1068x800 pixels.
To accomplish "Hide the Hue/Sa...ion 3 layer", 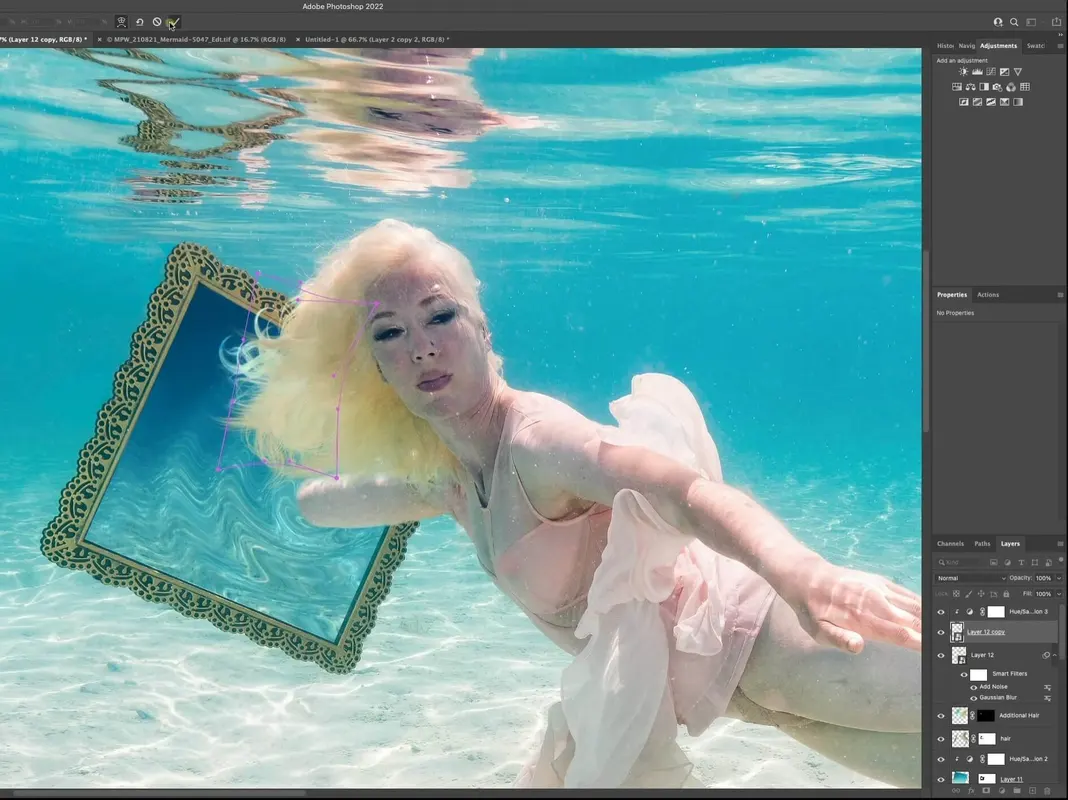I will [x=941, y=612].
